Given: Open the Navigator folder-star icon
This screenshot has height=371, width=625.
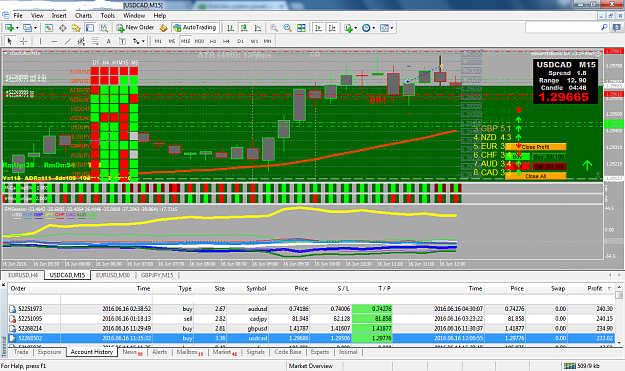Looking at the screenshot, I should click(76, 28).
